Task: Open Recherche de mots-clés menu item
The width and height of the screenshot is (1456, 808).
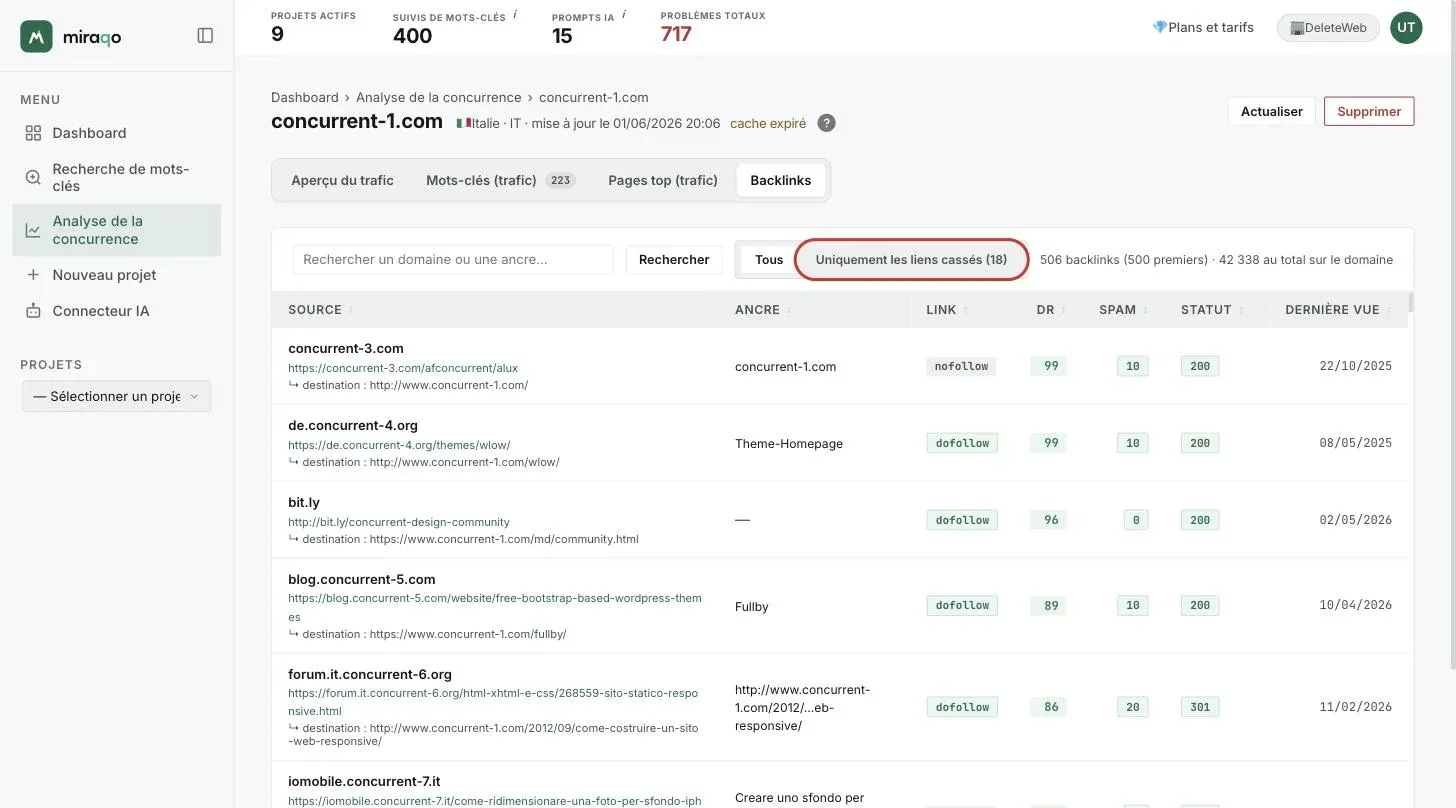Action: 117,177
